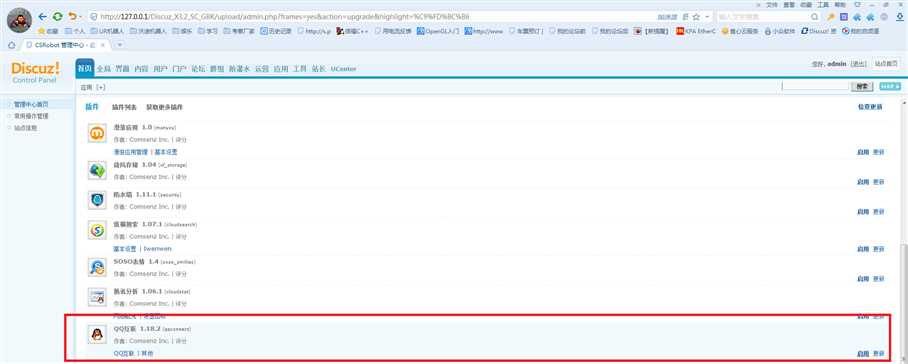Image resolution: width=908 pixels, height=364 pixels.
Task: Open the 应用 navigation tab
Action: (281, 68)
